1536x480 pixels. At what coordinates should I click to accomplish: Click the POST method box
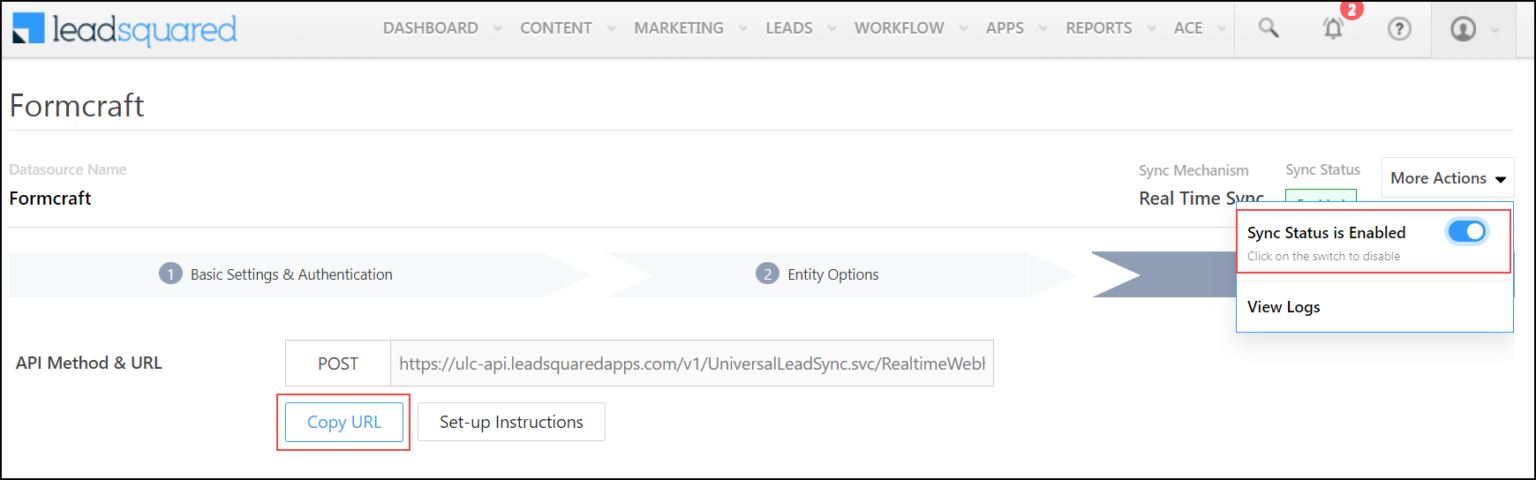pos(338,364)
